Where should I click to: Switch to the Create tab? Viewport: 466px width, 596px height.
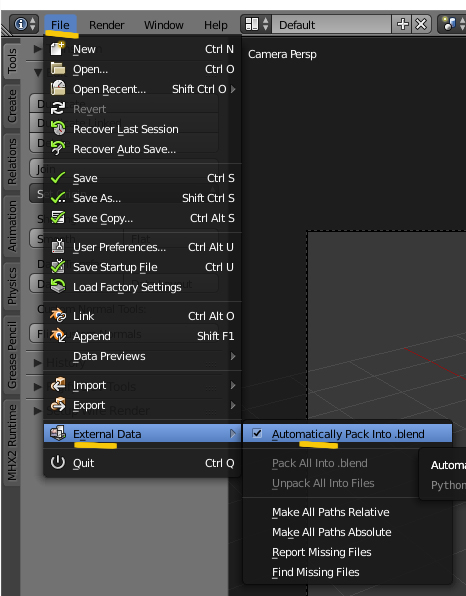tap(11, 106)
